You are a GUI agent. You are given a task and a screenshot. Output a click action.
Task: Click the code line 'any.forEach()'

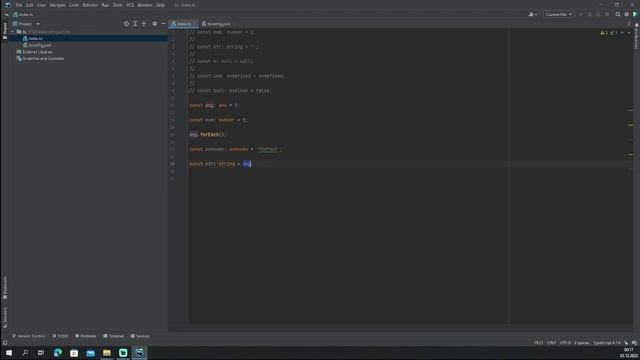pos(207,134)
